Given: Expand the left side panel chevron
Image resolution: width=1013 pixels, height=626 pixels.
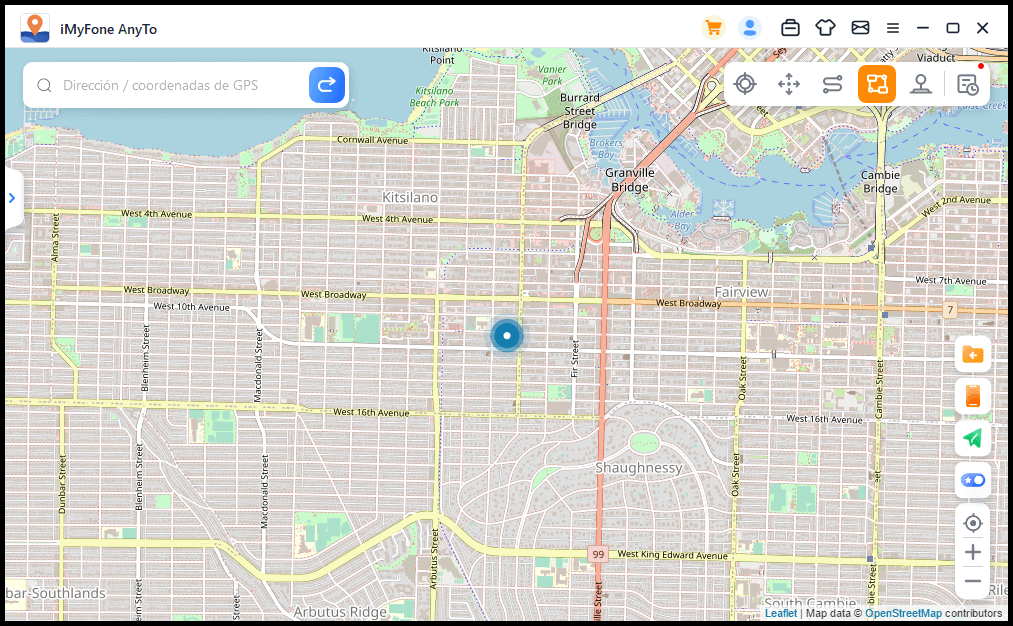Looking at the screenshot, I should coord(12,197).
